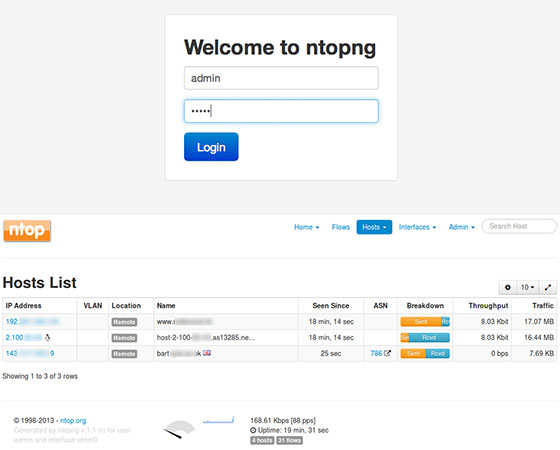Click the Hosts List heading
This screenshot has height=450, width=560.
tap(39, 282)
